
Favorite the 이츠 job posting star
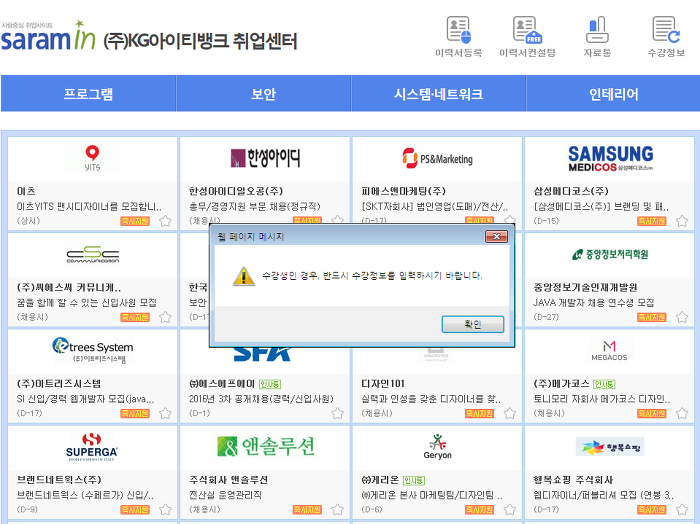[x=165, y=221]
